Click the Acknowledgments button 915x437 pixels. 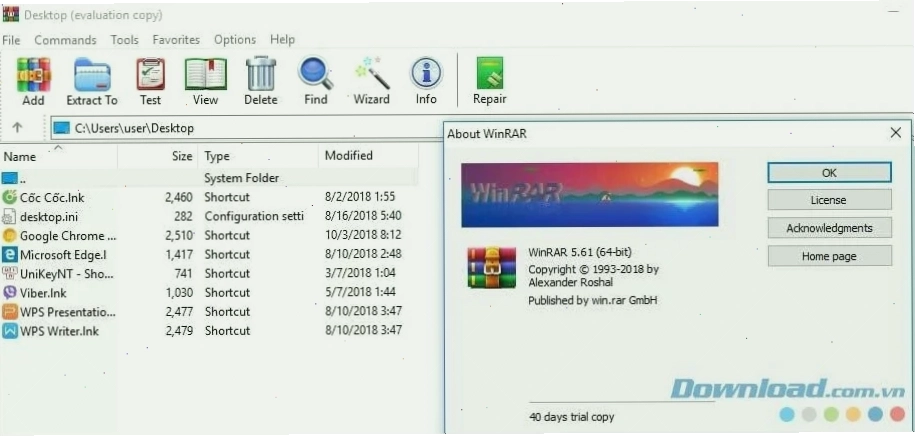click(x=829, y=228)
